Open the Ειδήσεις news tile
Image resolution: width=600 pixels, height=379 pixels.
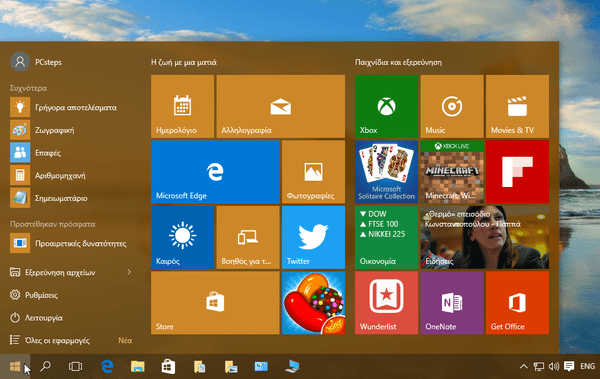point(485,237)
